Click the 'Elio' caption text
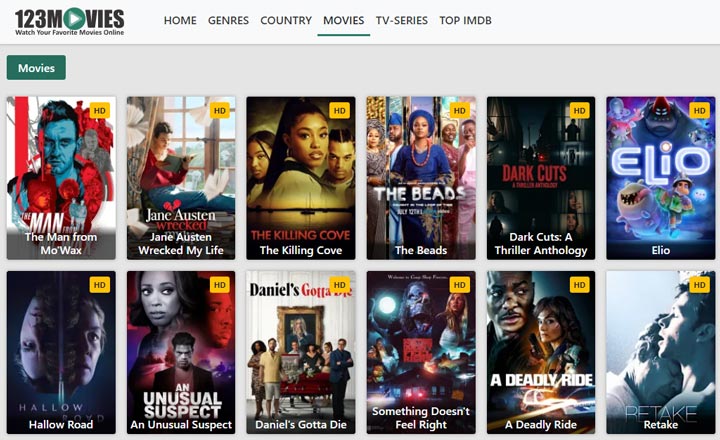Image resolution: width=720 pixels, height=440 pixels. tap(661, 250)
